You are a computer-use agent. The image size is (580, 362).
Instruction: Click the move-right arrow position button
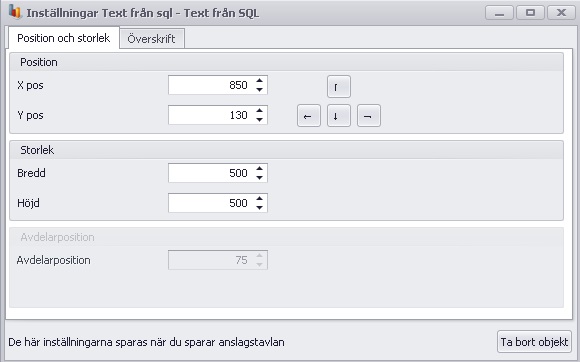coord(368,116)
